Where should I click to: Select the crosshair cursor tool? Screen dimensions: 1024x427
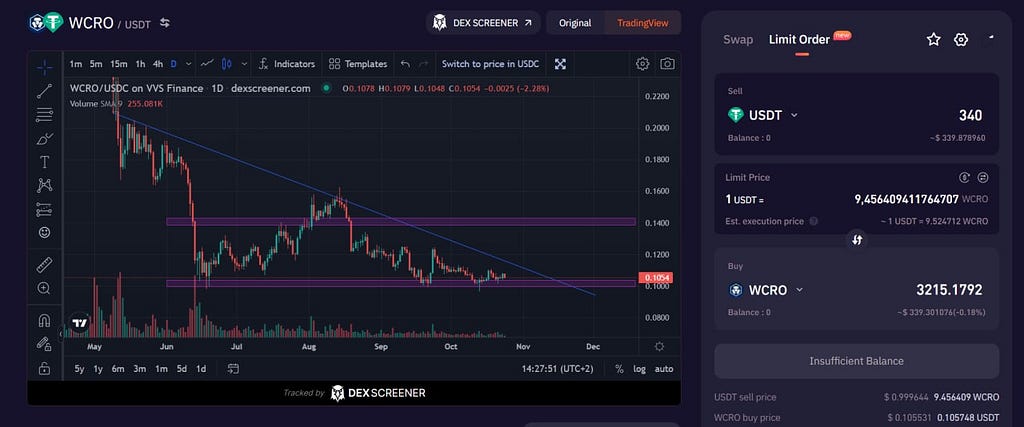point(44,67)
